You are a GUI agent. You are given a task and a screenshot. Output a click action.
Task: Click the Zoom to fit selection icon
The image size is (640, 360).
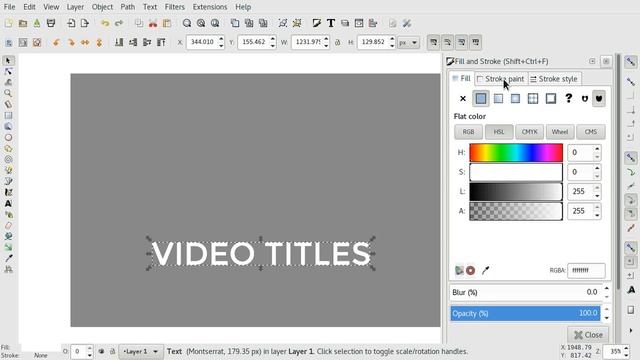[187, 23]
